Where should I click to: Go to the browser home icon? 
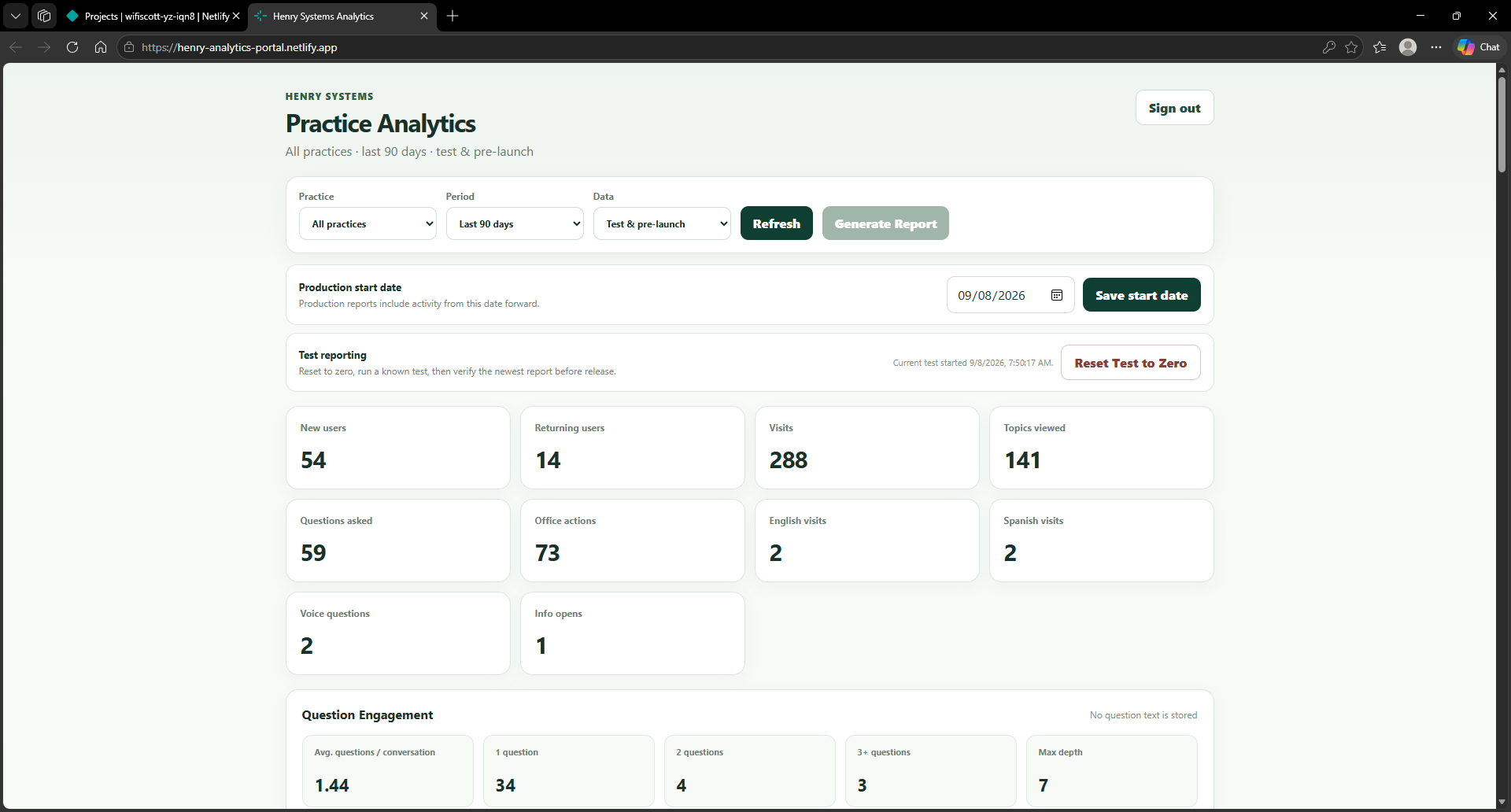(101, 47)
